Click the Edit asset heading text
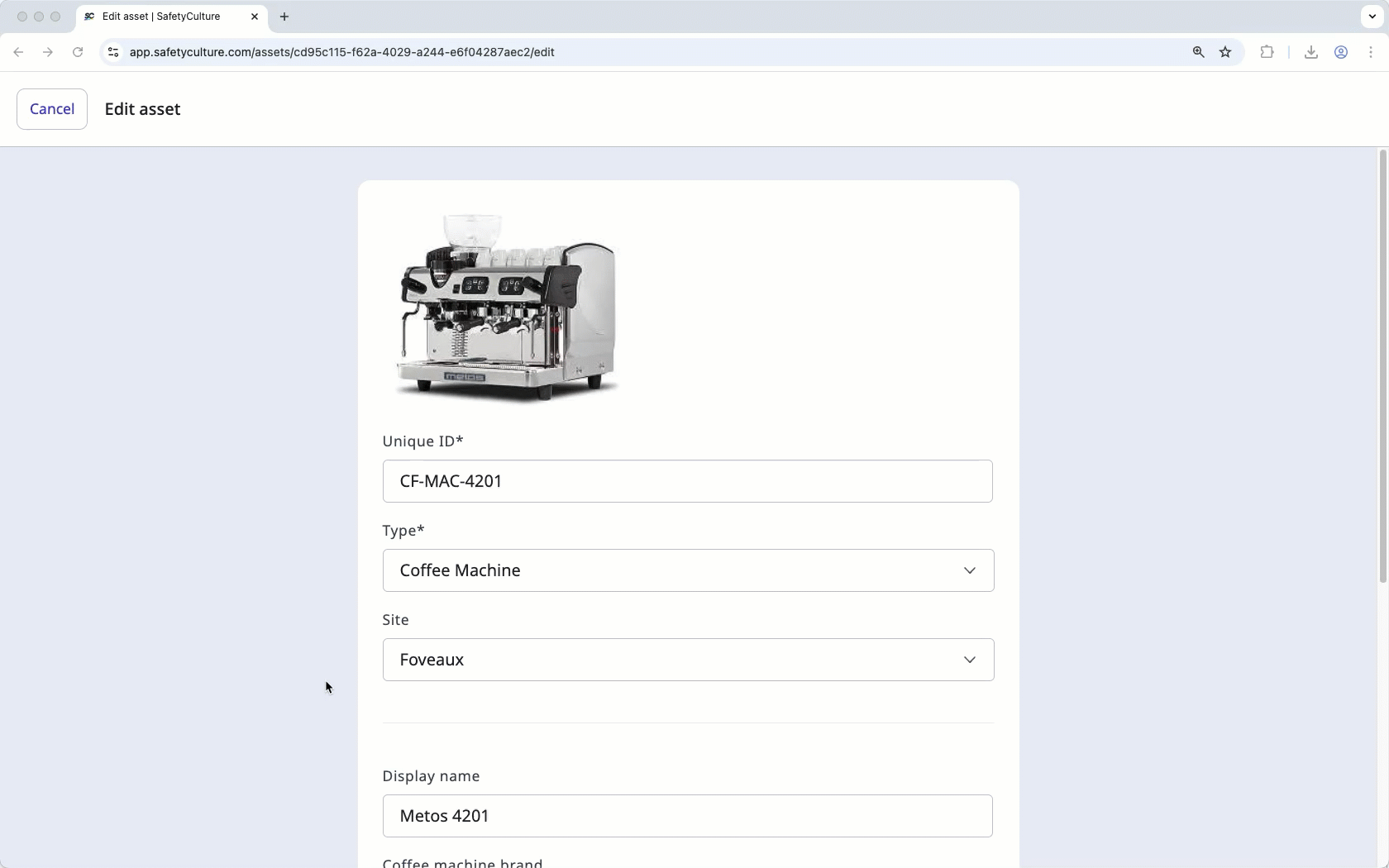The width and height of the screenshot is (1389, 868). [142, 109]
